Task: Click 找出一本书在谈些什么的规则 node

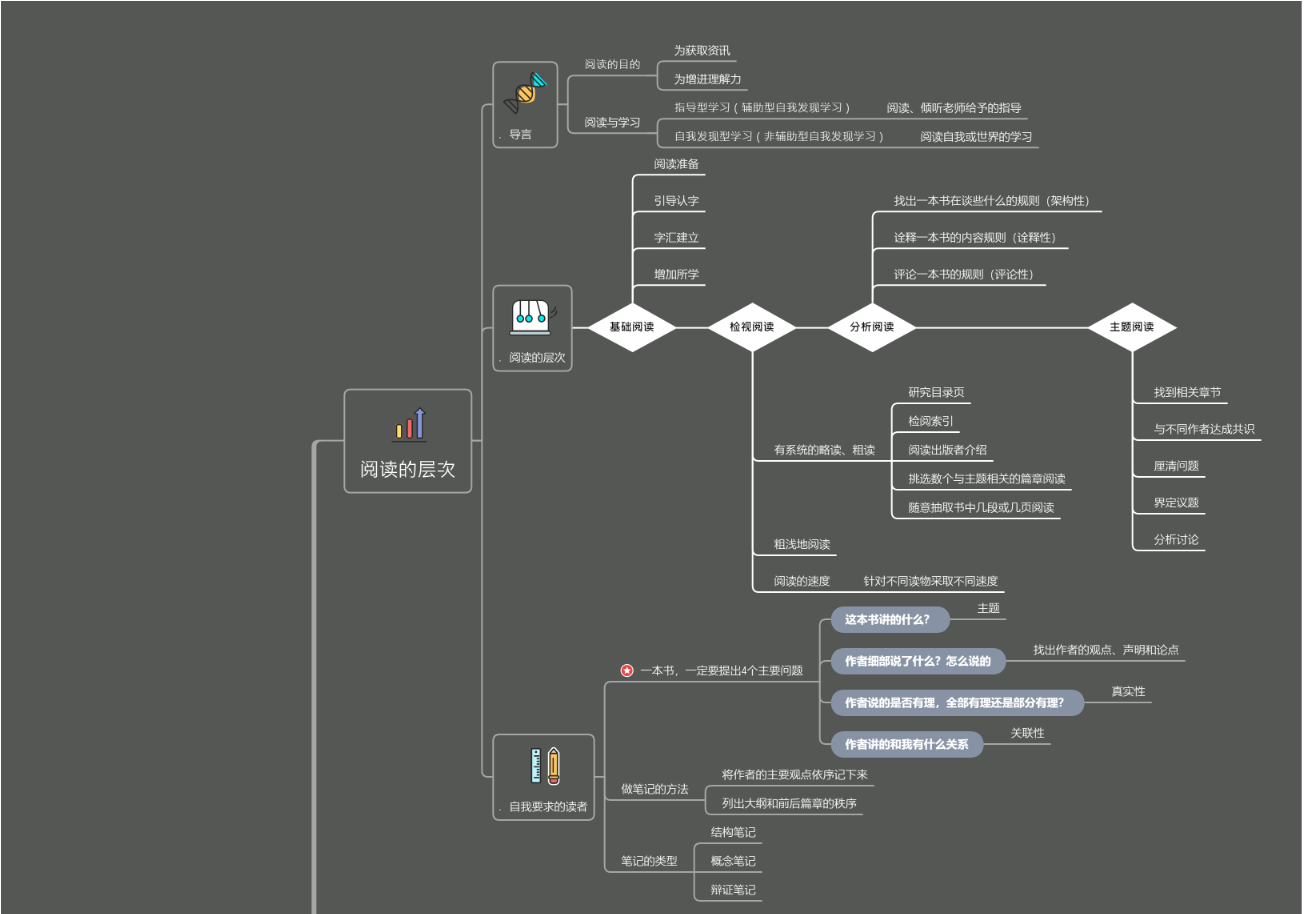Action: pos(991,201)
